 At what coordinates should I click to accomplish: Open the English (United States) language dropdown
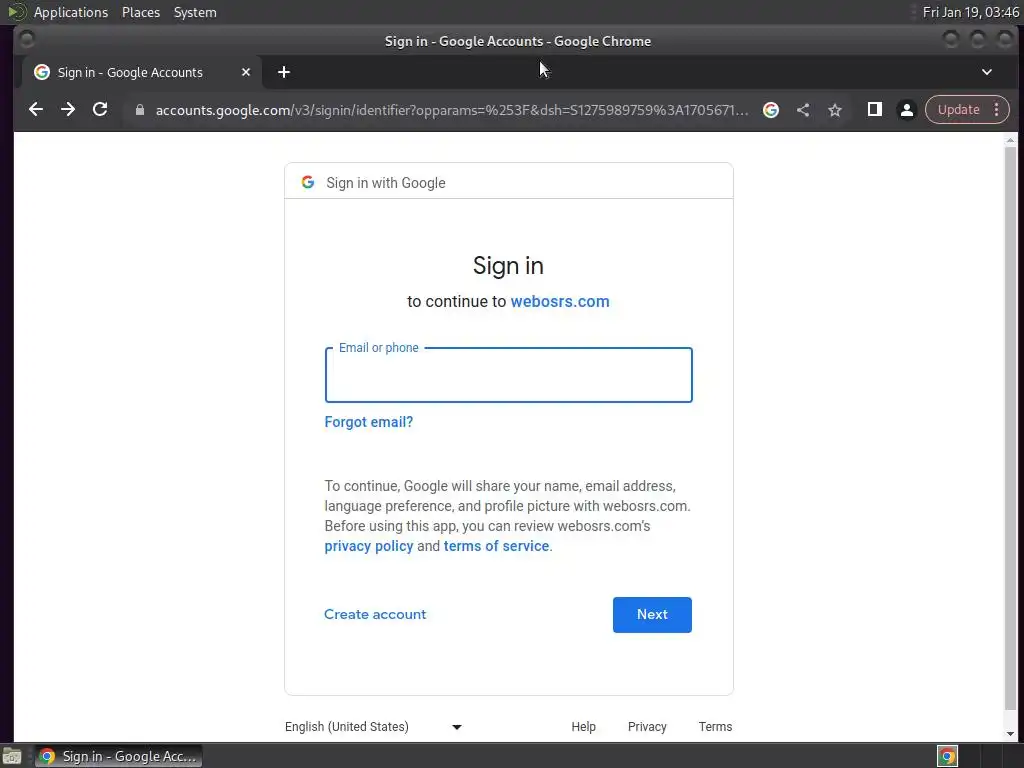(374, 726)
